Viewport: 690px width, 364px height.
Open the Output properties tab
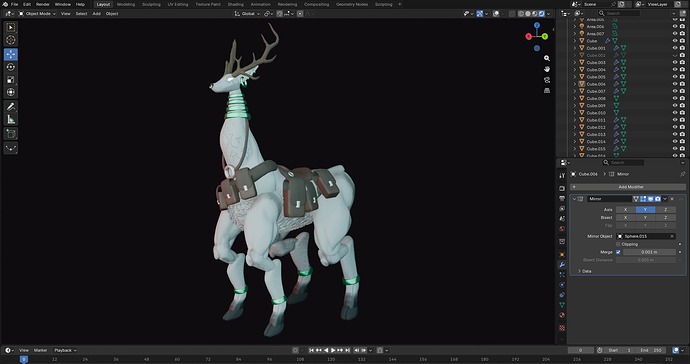coord(562,198)
